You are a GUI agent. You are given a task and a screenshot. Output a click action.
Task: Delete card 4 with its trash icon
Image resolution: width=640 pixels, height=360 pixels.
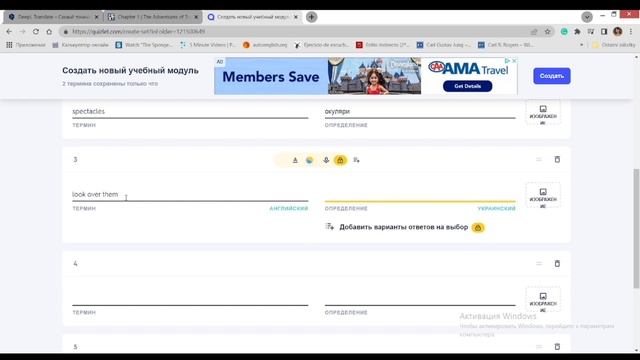[x=557, y=263]
